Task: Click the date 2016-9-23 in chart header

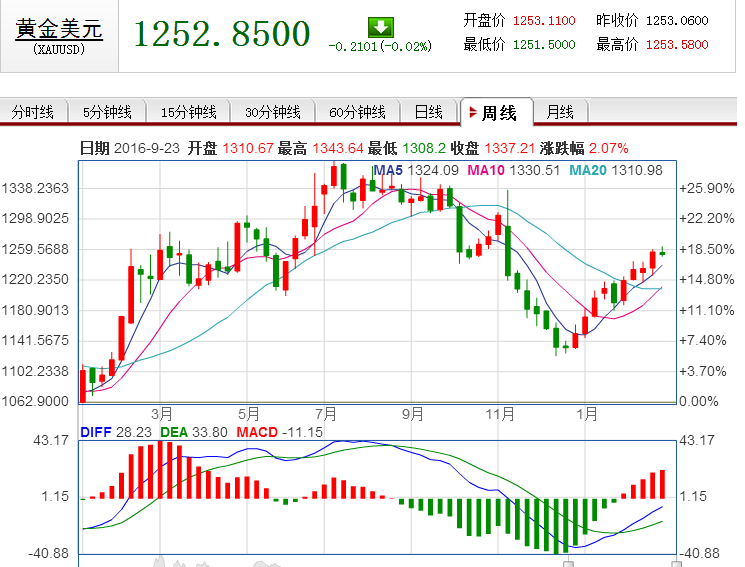Action: pyautogui.click(x=147, y=148)
